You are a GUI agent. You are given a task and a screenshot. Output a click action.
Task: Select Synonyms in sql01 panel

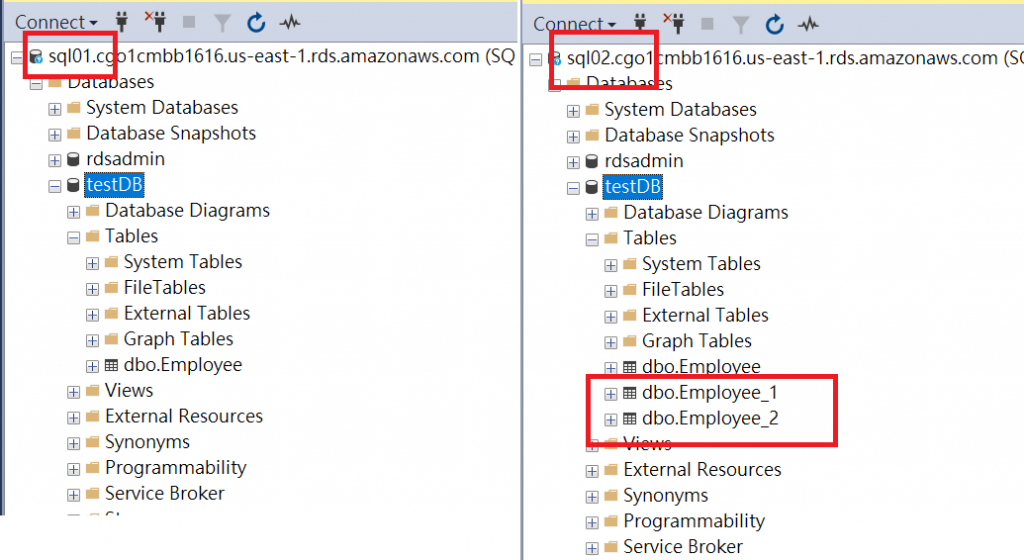pyautogui.click(x=148, y=442)
